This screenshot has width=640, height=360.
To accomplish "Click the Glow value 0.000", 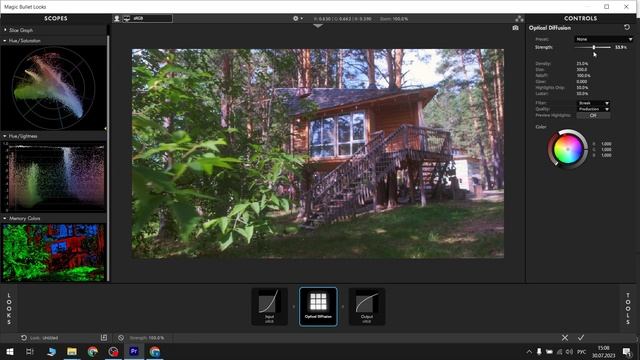I will coord(582,82).
